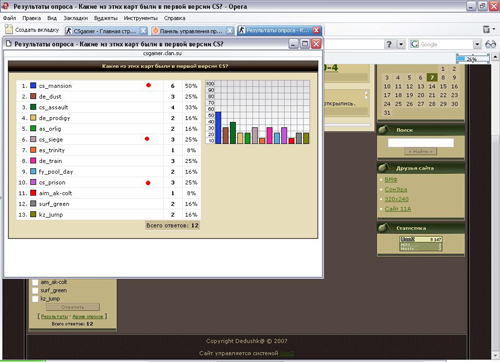Close the CSgamer main page tab
500x362 pixels.
pos(143,31)
